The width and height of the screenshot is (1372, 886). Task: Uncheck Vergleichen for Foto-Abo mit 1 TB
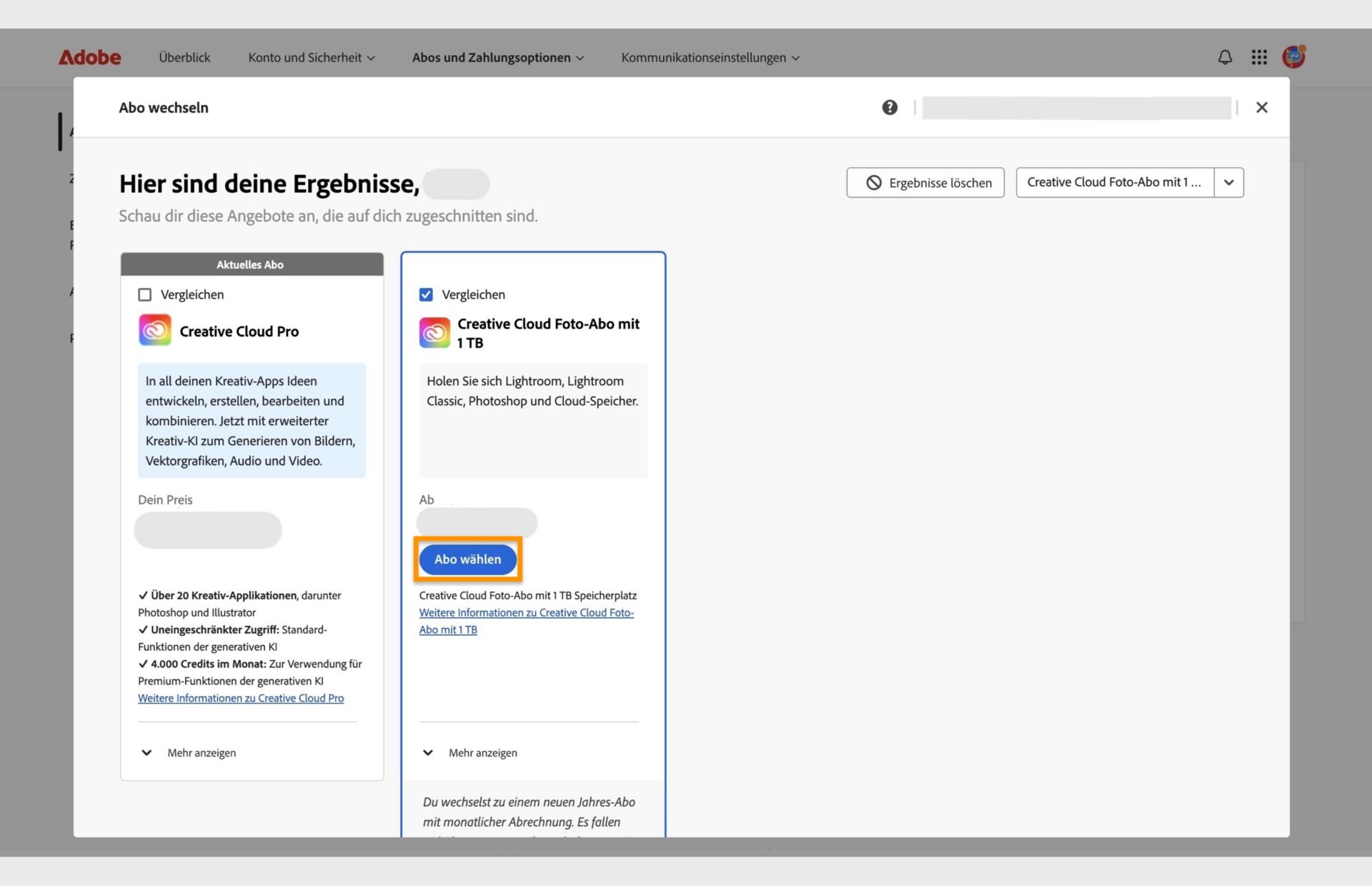[426, 294]
